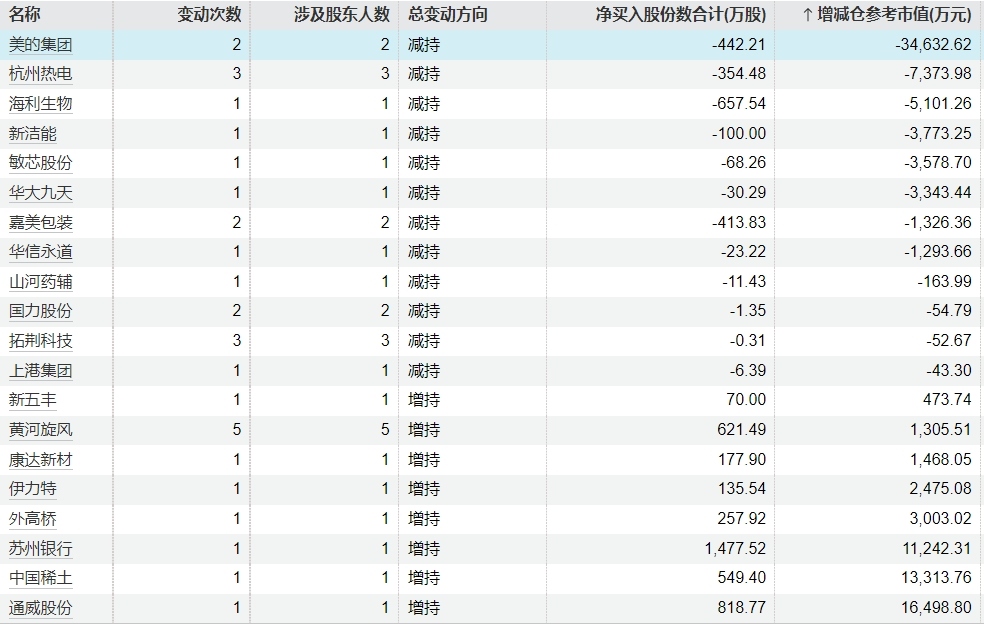
Task: Sort table by 变动次数 header
Action: point(209,15)
